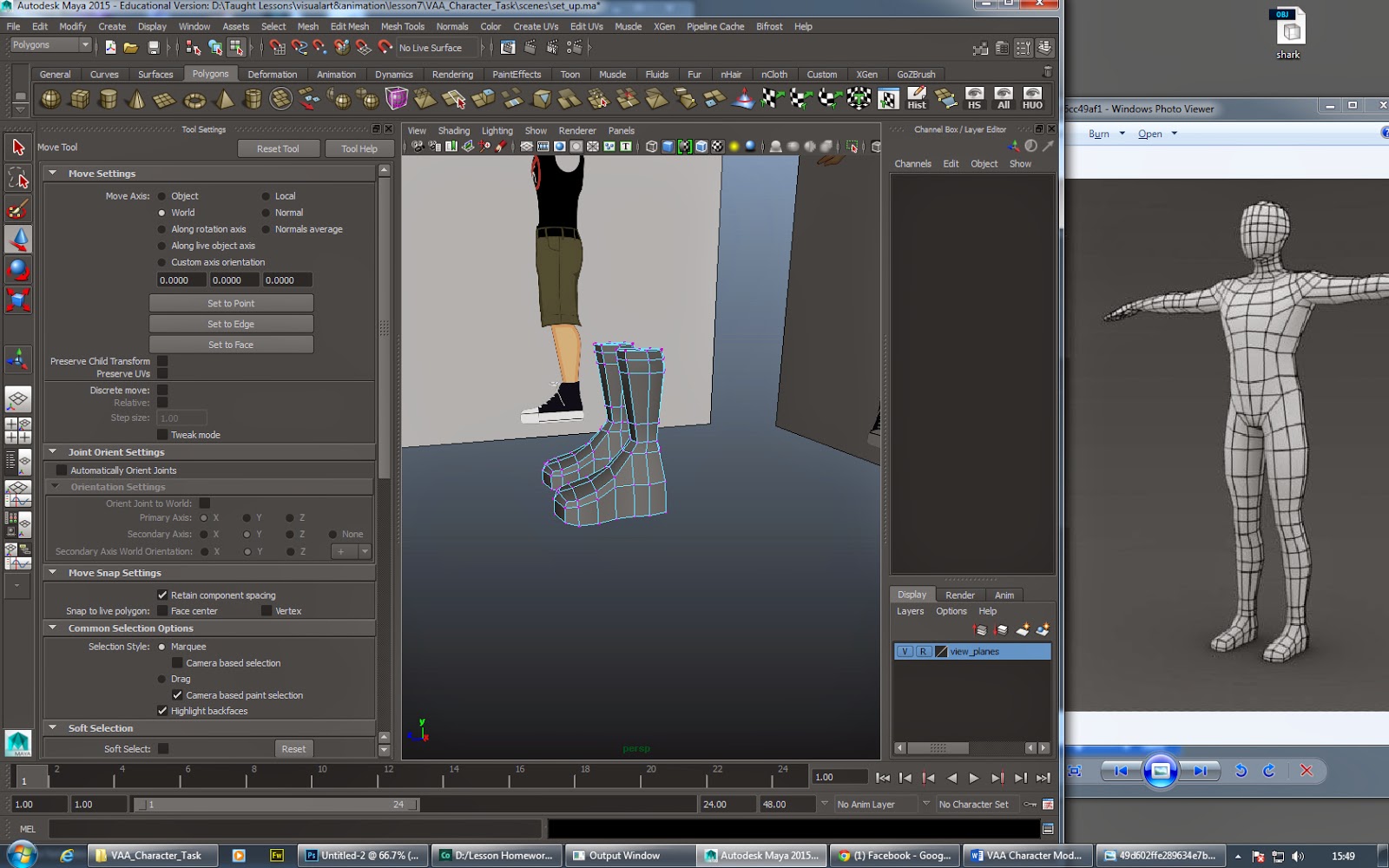Choose Along rotation axis option
This screenshot has height=868, width=1389.
tap(161, 229)
